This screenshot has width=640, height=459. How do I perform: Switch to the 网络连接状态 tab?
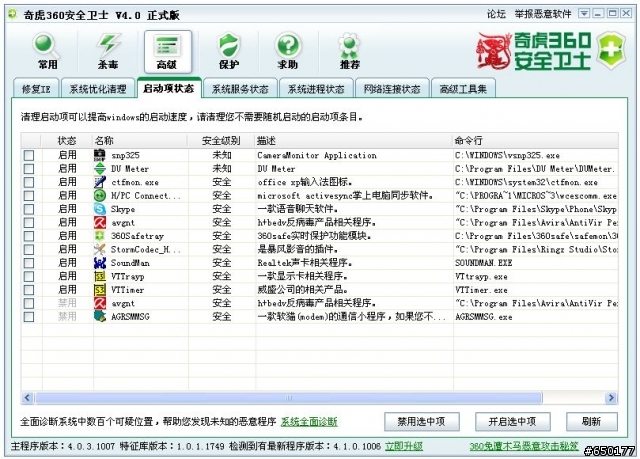point(392,89)
